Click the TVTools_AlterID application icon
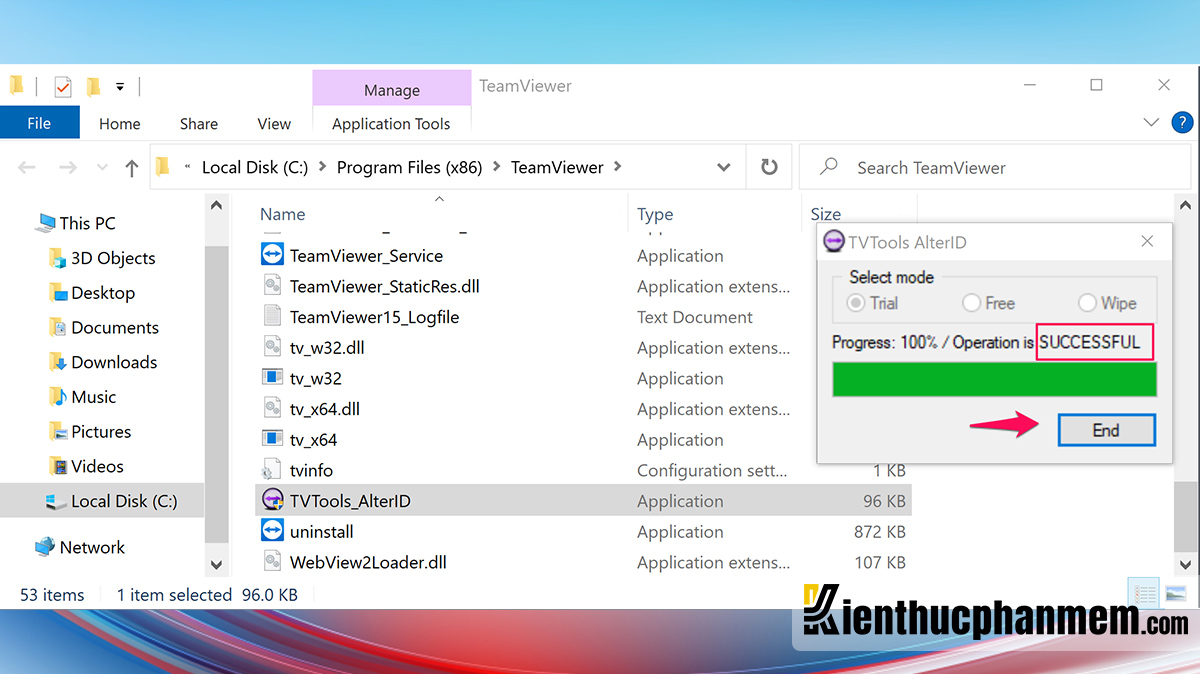 tap(272, 500)
